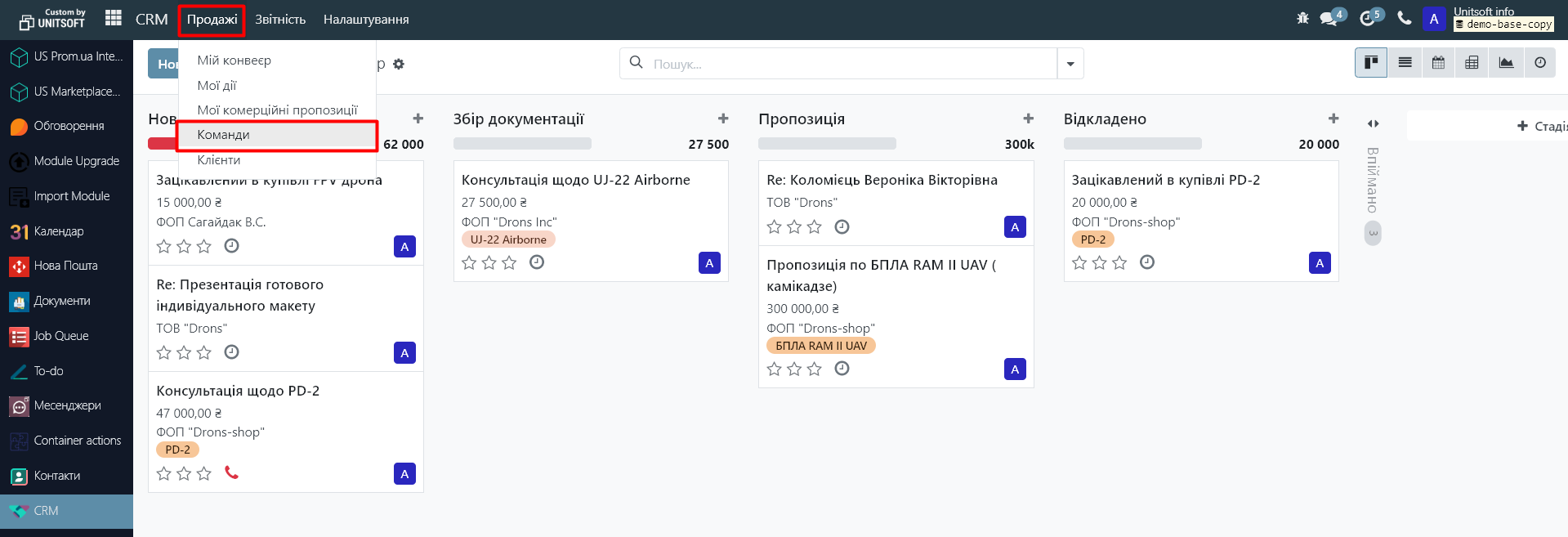This screenshot has width=1568, height=537.
Task: Open Import Module in sidebar
Action: tap(66, 196)
